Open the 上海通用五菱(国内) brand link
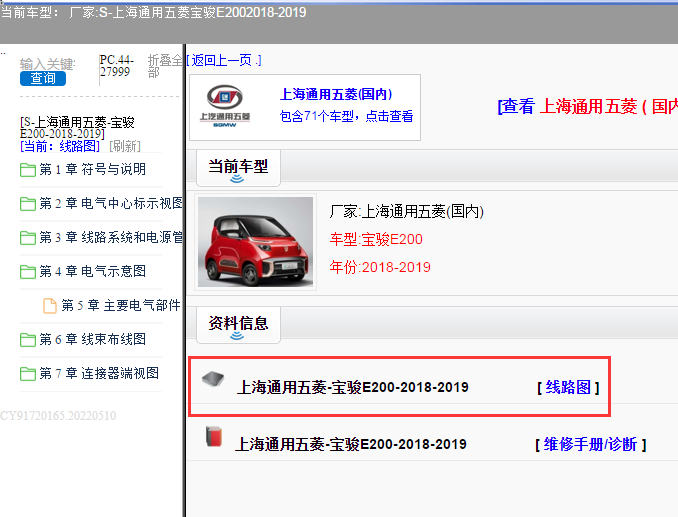The width and height of the screenshot is (678, 517). 336,94
